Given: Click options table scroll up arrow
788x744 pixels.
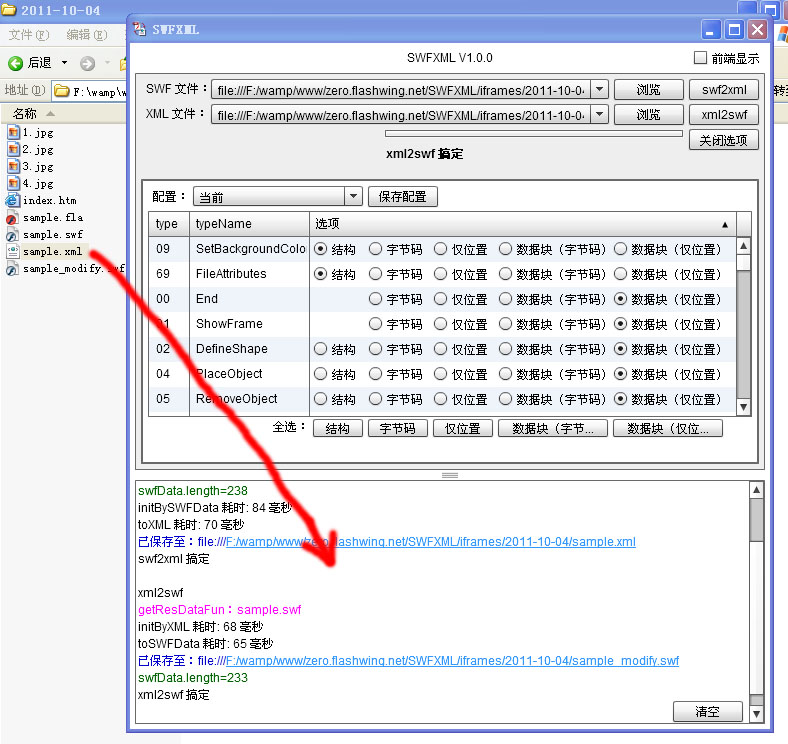Looking at the screenshot, I should tap(744, 246).
